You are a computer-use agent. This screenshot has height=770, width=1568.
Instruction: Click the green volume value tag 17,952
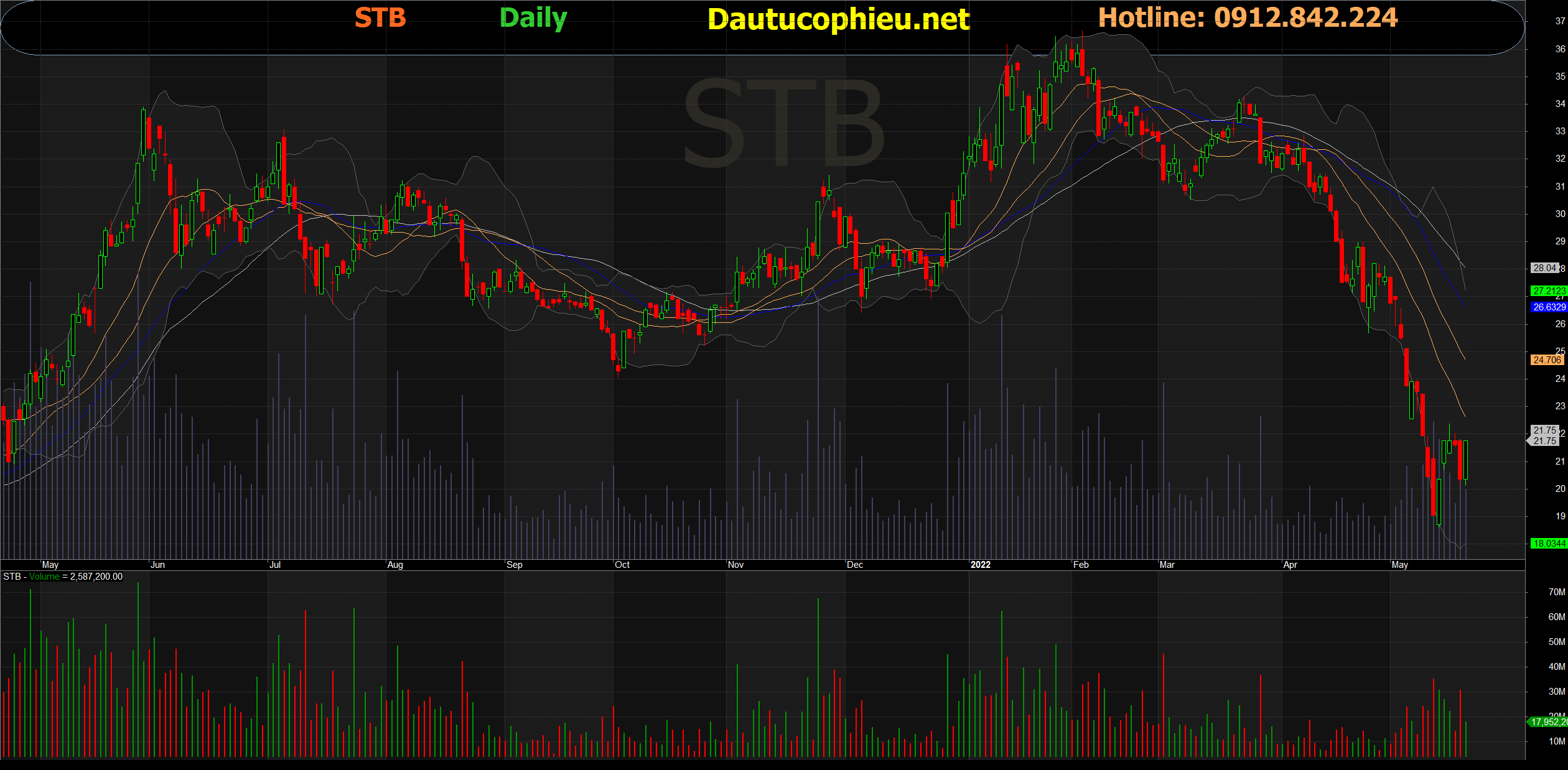[x=1548, y=722]
